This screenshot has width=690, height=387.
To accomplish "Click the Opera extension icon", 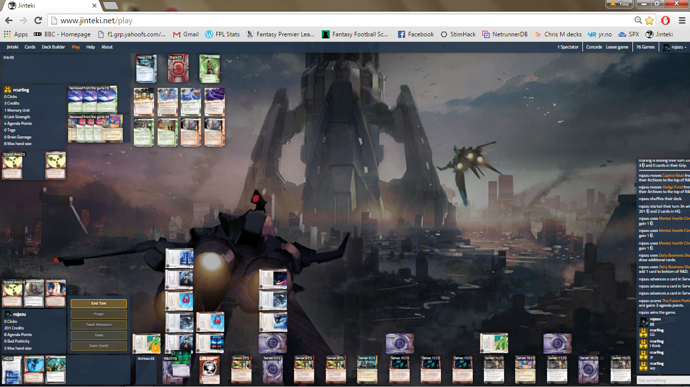I will coord(665,20).
